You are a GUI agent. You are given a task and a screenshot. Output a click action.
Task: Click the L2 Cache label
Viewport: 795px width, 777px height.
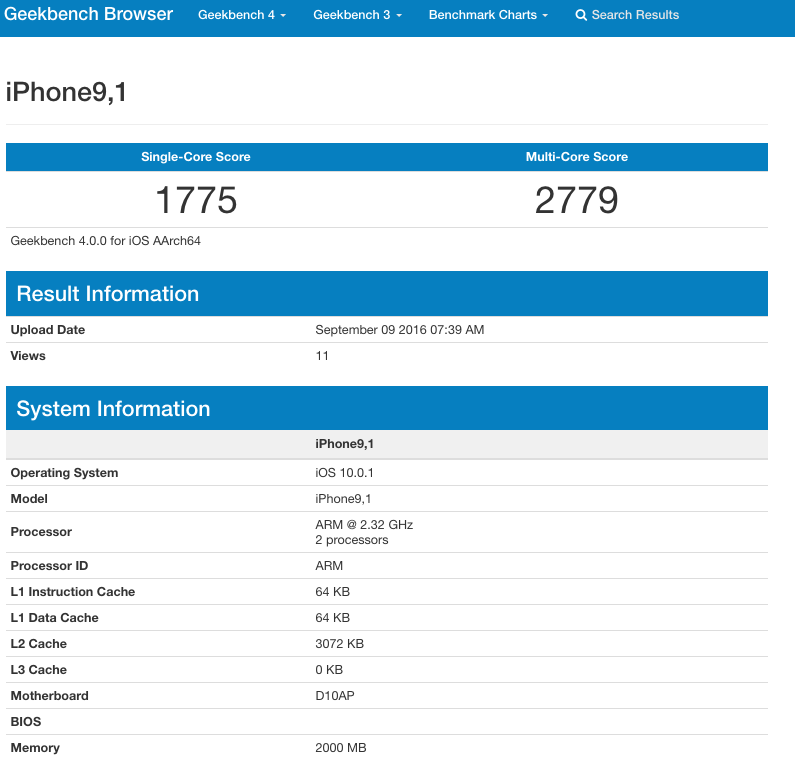pyautogui.click(x=39, y=644)
